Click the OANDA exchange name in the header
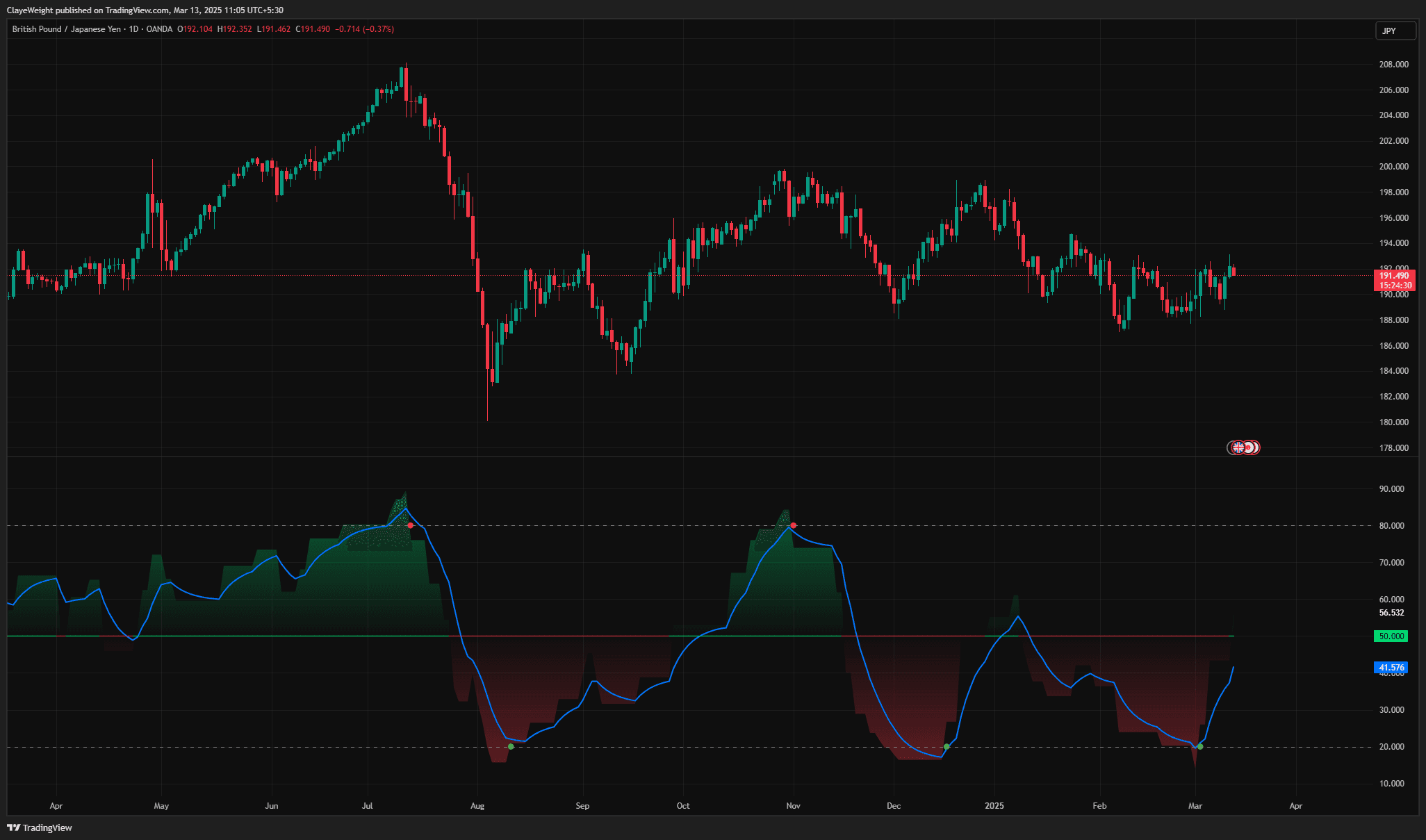Image resolution: width=1426 pixels, height=840 pixels. [x=160, y=29]
